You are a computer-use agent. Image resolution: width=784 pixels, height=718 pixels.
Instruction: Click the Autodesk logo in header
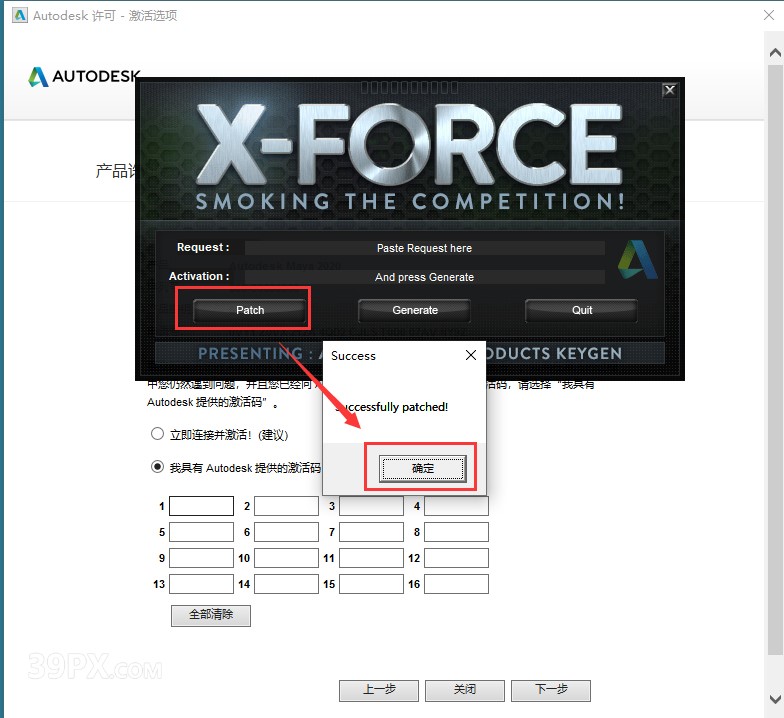coord(84,76)
